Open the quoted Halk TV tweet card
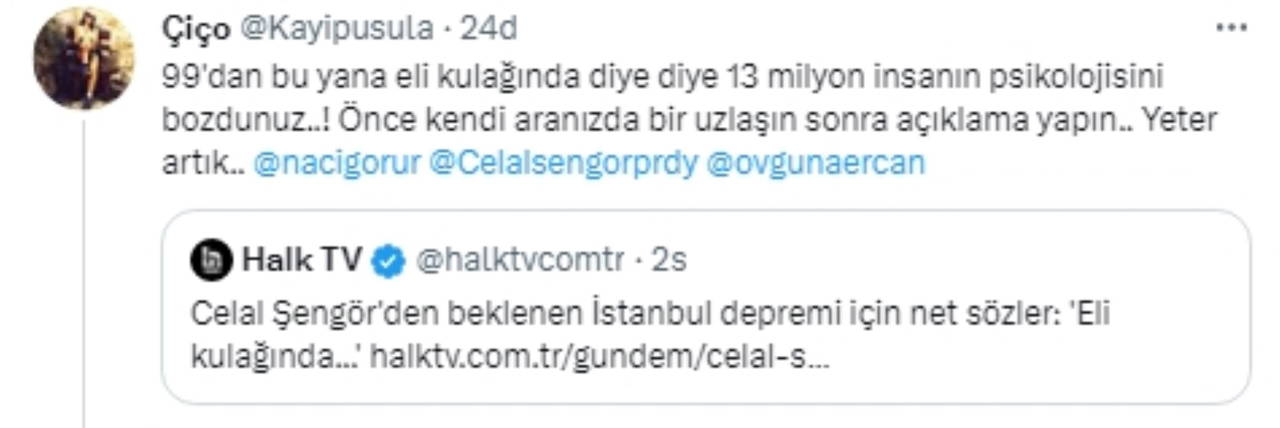Image resolution: width=1280 pixels, height=428 pixels. 706,307
